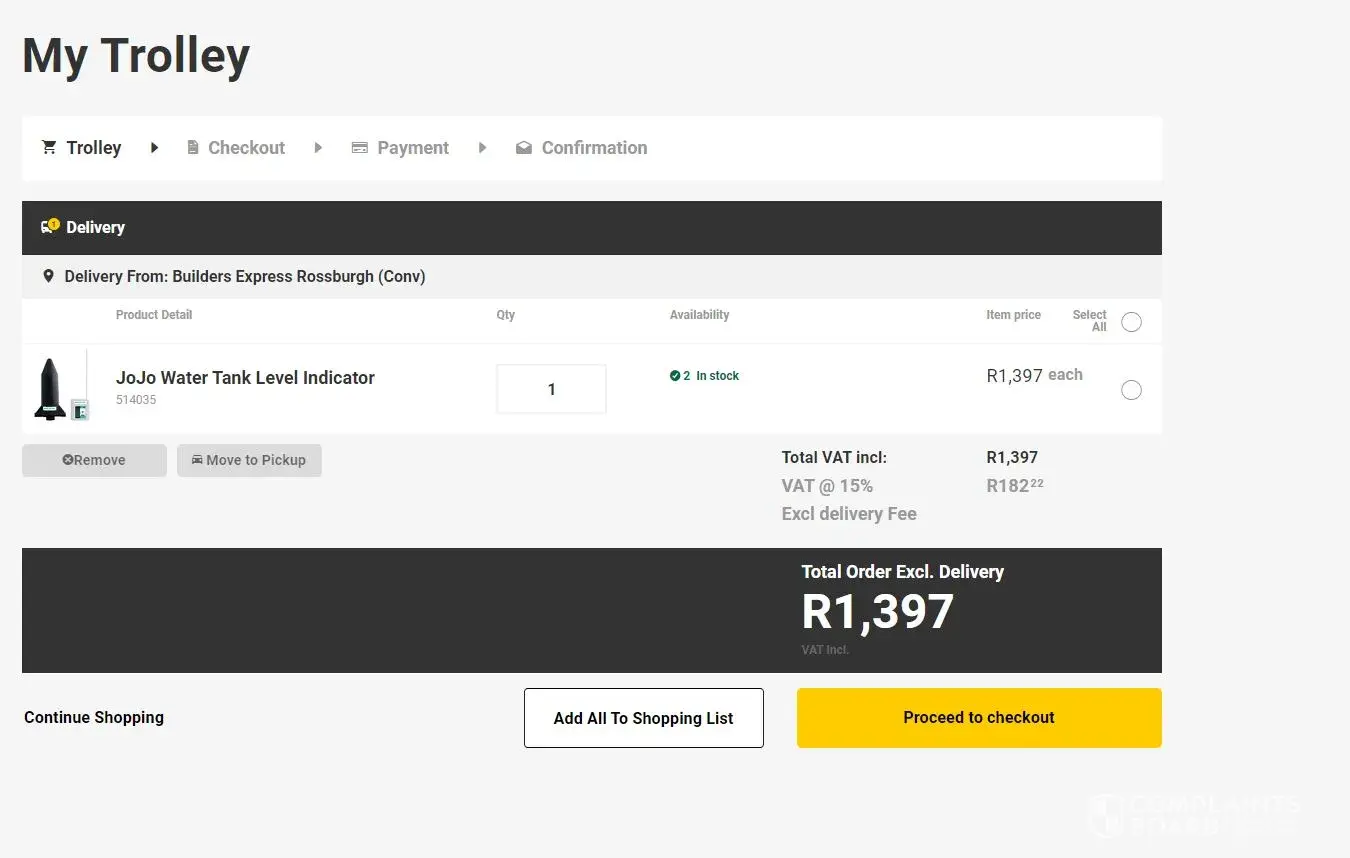Click the green in-stock checkmark icon

pos(675,376)
